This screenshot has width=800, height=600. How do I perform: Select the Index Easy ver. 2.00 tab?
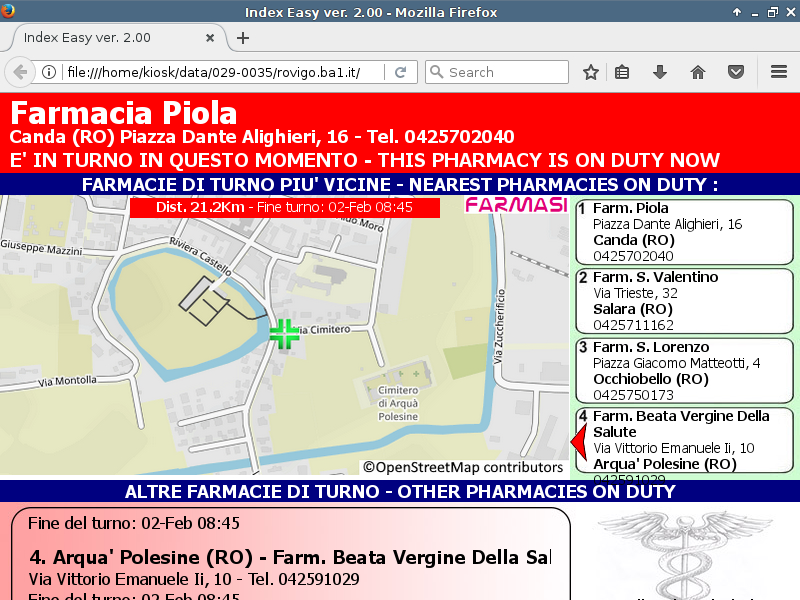(110, 38)
